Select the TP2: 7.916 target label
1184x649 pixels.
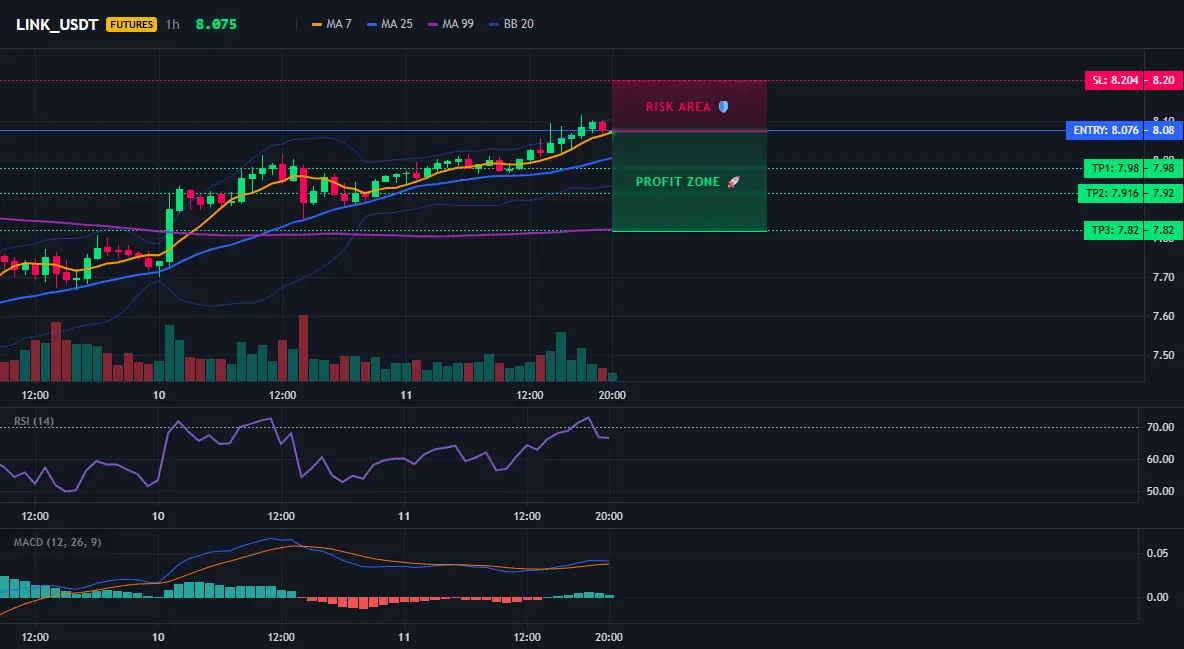(x=1111, y=193)
